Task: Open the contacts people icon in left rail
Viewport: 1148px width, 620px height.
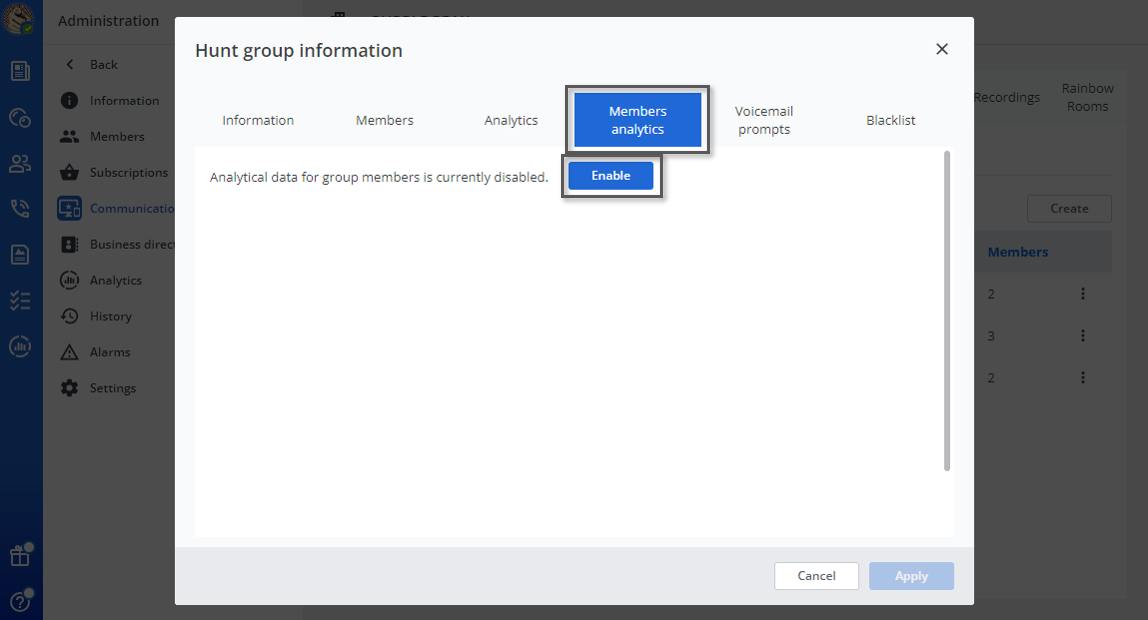Action: click(x=20, y=163)
